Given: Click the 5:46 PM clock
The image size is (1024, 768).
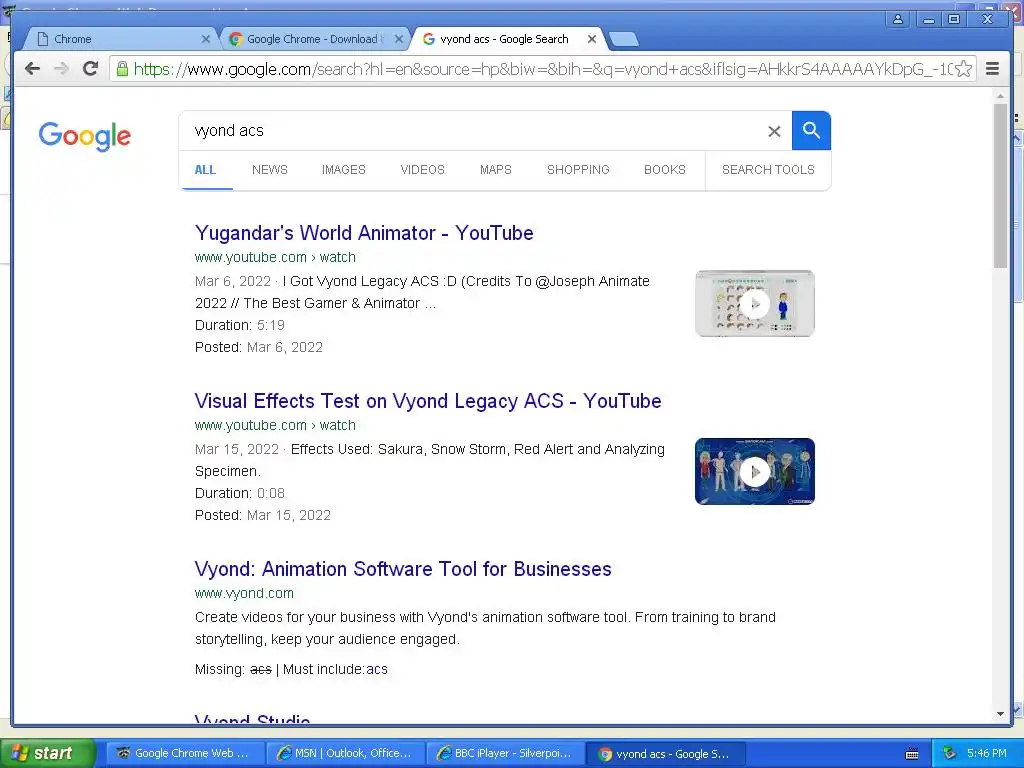Looking at the screenshot, I should [987, 754].
